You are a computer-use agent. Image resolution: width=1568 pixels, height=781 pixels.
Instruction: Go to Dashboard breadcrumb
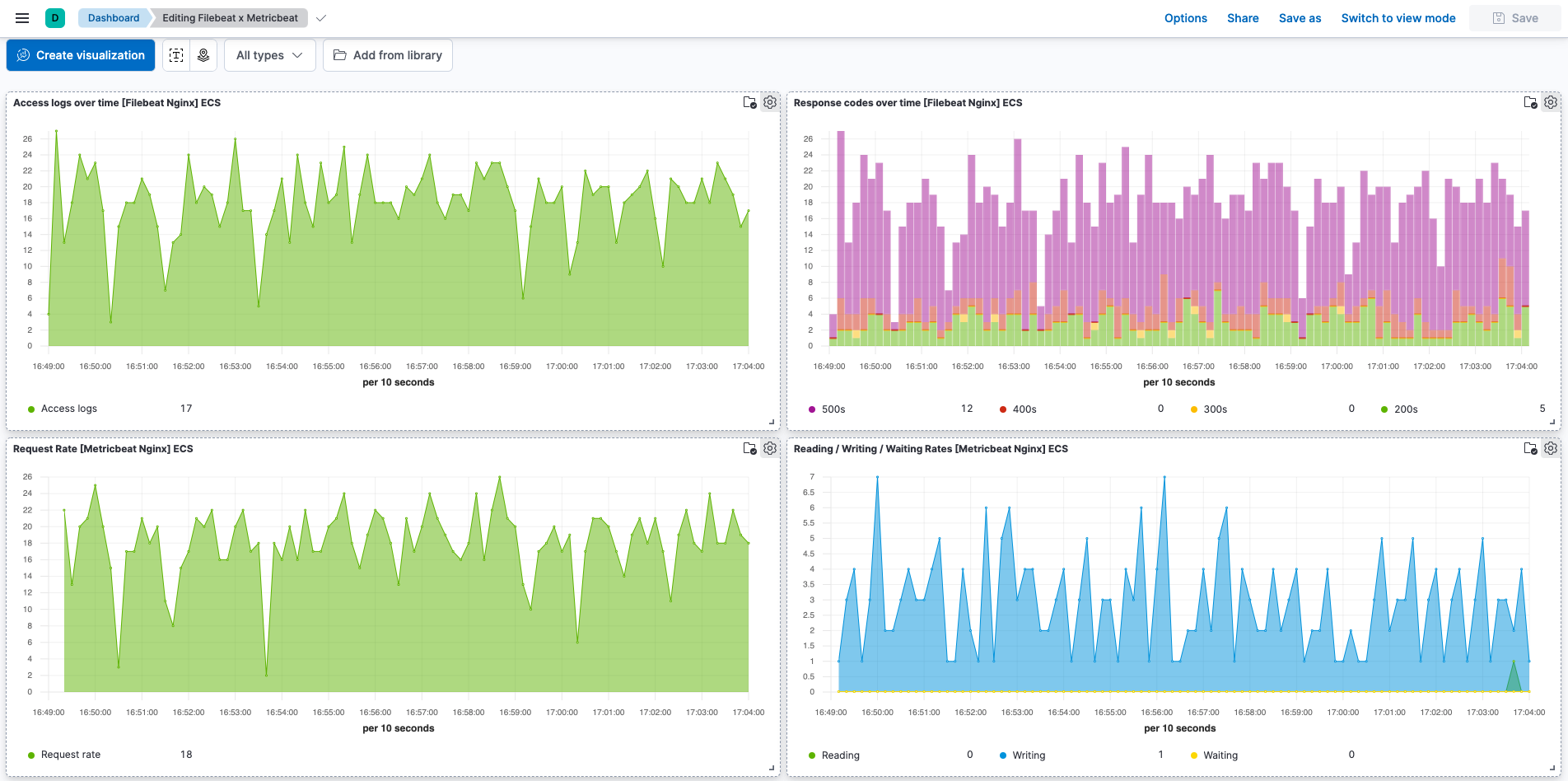[x=114, y=18]
